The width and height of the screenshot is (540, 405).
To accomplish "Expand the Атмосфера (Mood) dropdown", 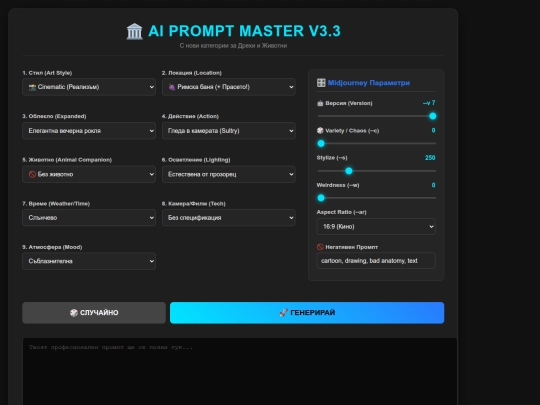I will (x=89, y=261).
